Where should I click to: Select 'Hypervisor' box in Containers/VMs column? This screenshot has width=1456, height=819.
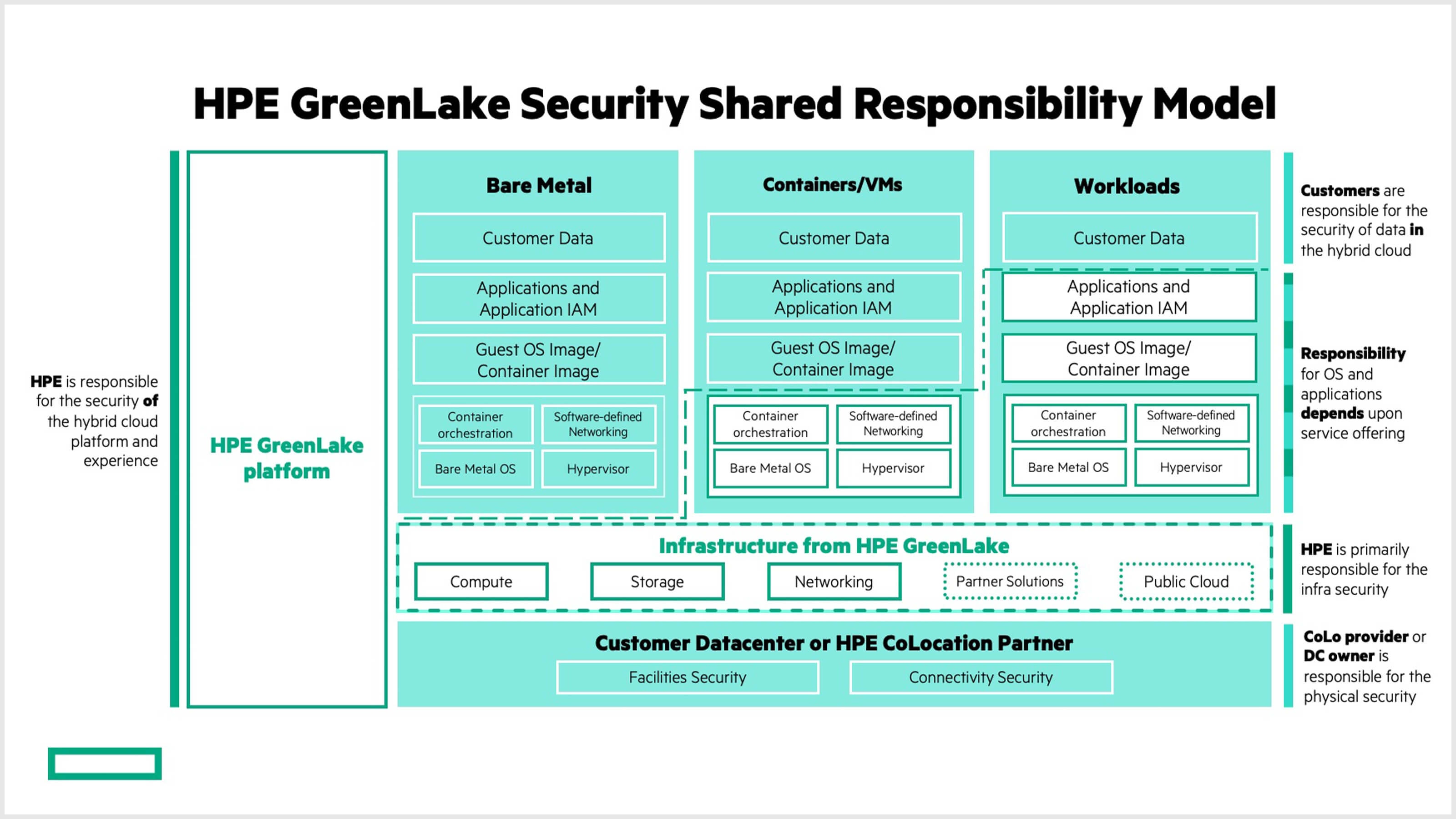coord(893,468)
